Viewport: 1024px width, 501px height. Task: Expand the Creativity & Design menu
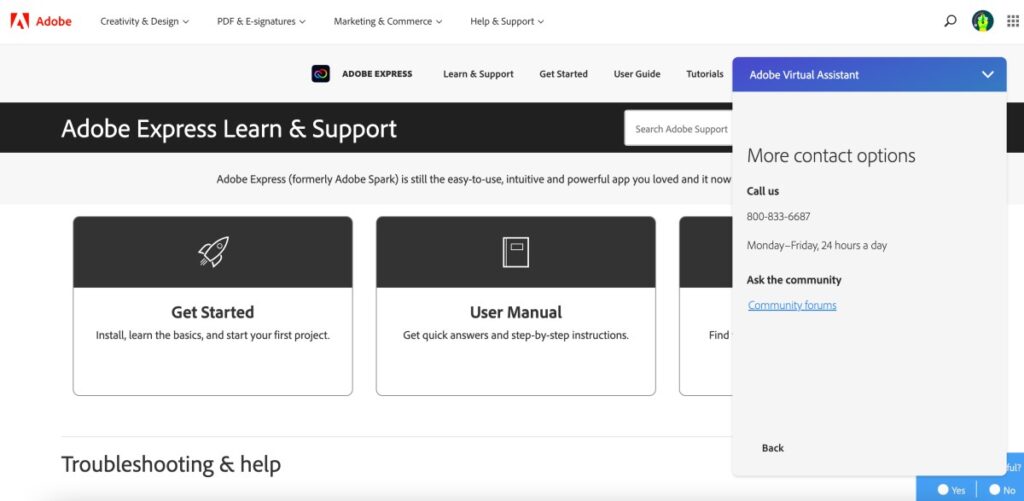coord(144,21)
